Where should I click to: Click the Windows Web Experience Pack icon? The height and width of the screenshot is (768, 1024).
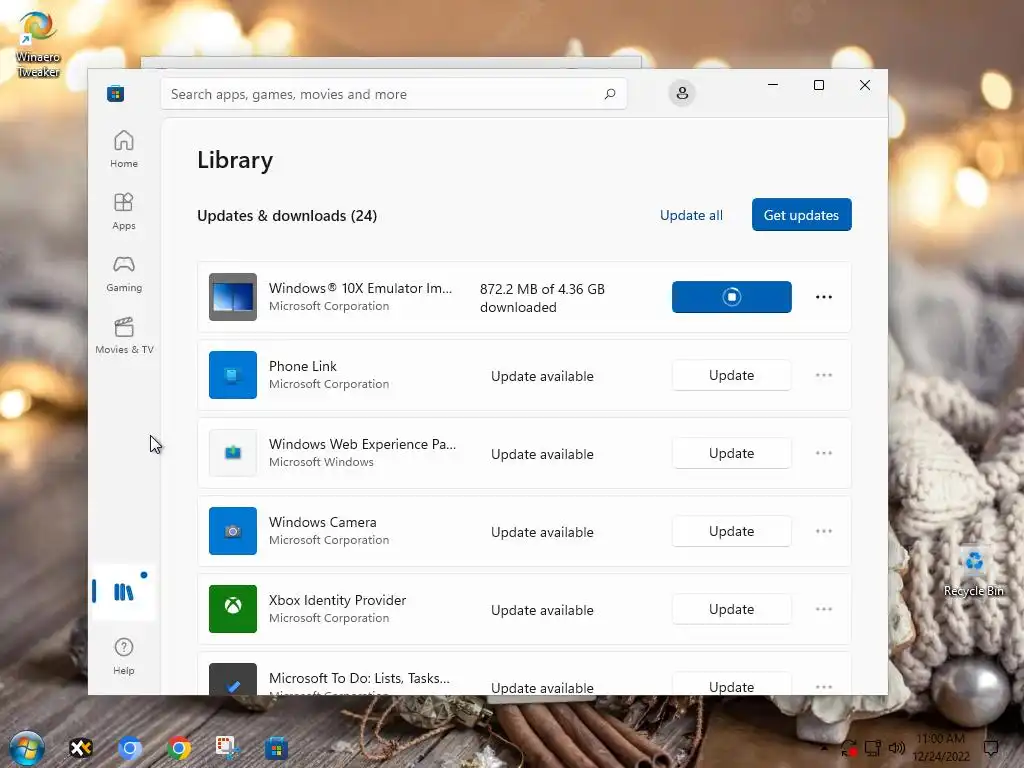click(x=232, y=453)
